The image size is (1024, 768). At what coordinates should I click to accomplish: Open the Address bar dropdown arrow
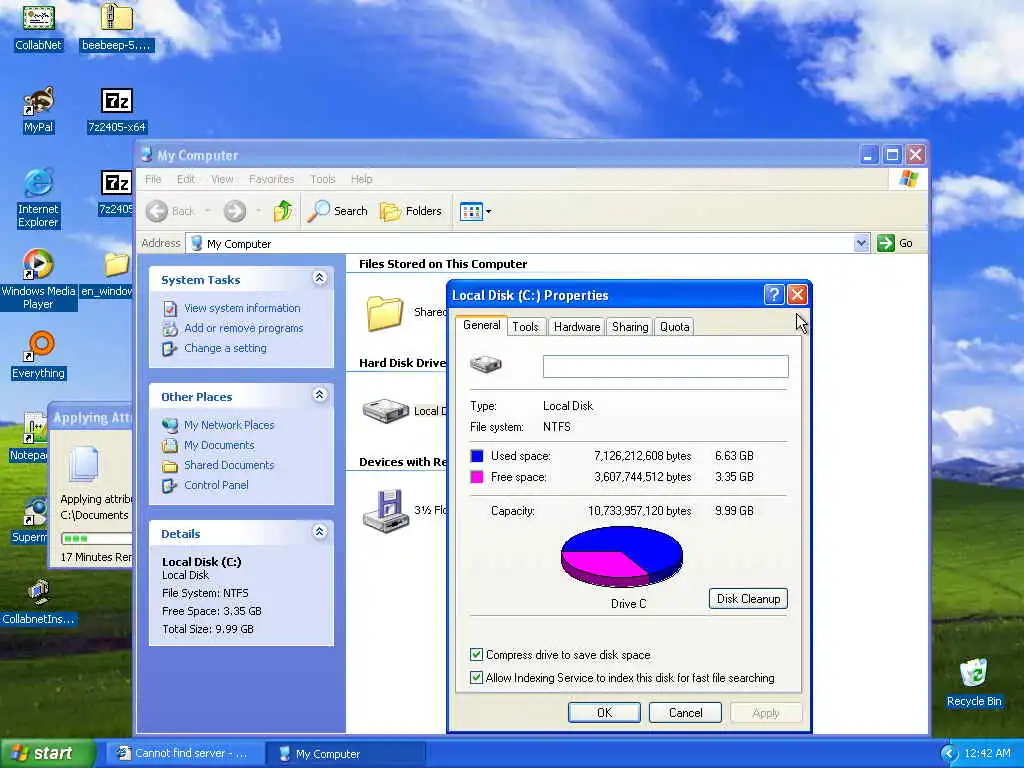click(861, 243)
